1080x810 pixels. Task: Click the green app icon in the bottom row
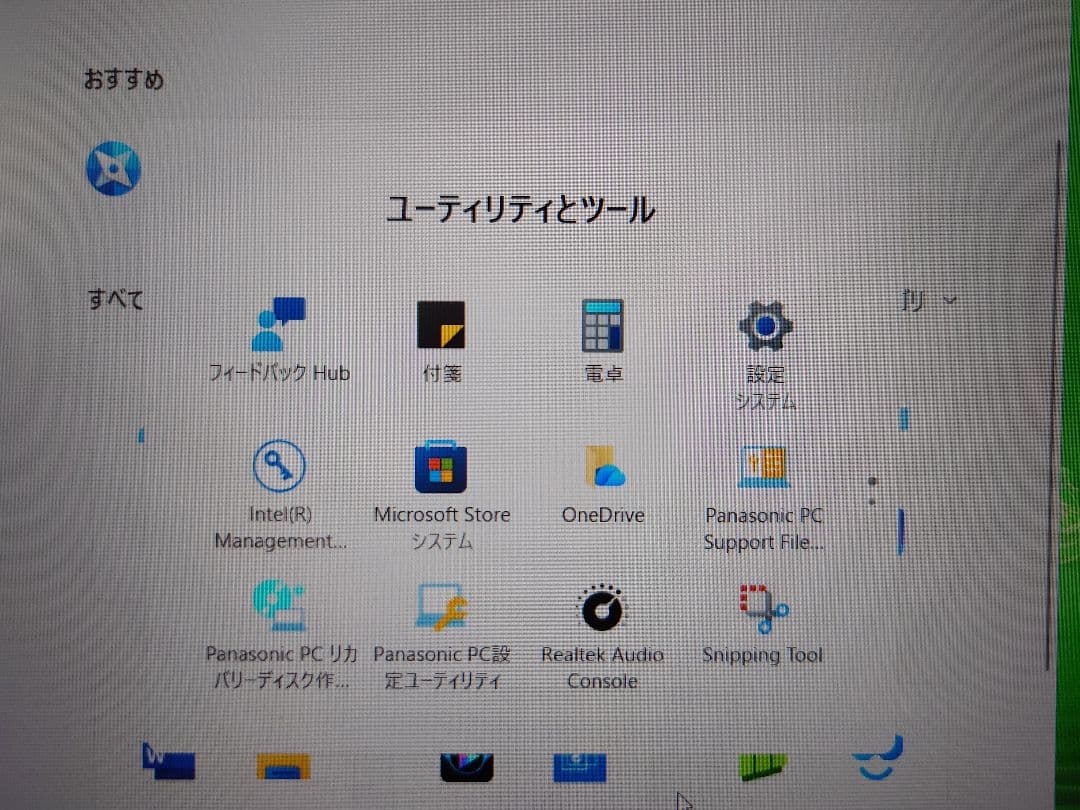764,765
